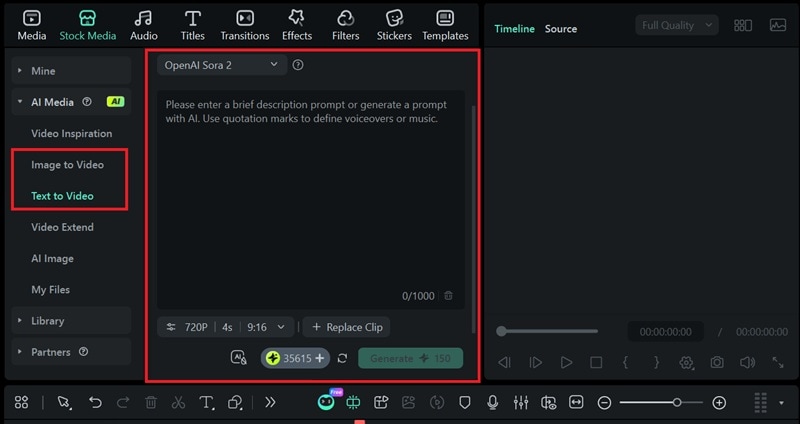Screen dimensions: 800x424
Task: Set the mark out point
Action: (656, 362)
